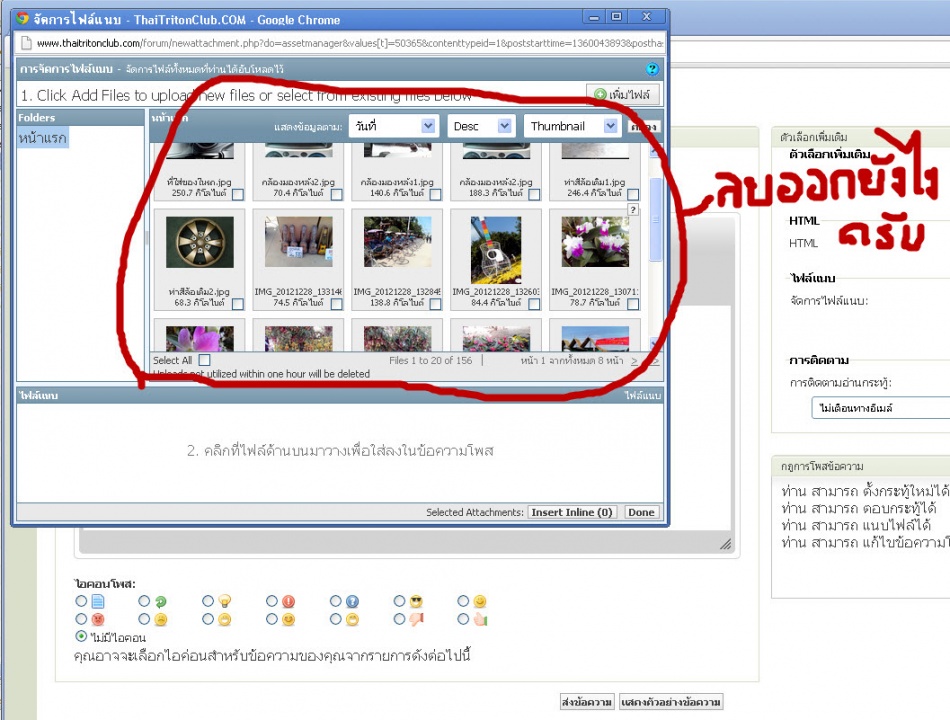Tick the checkbox for the 138.8 KB file
This screenshot has width=950, height=720.
436,304
